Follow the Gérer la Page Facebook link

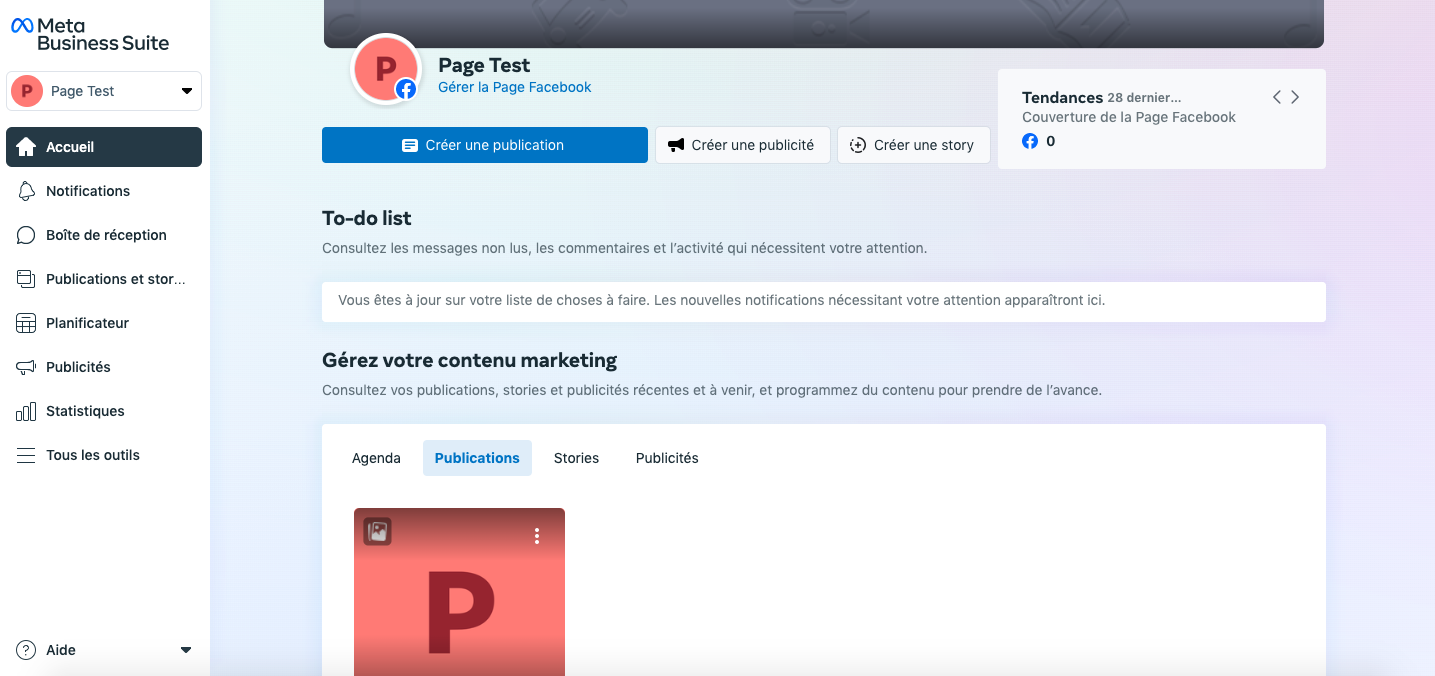click(515, 87)
